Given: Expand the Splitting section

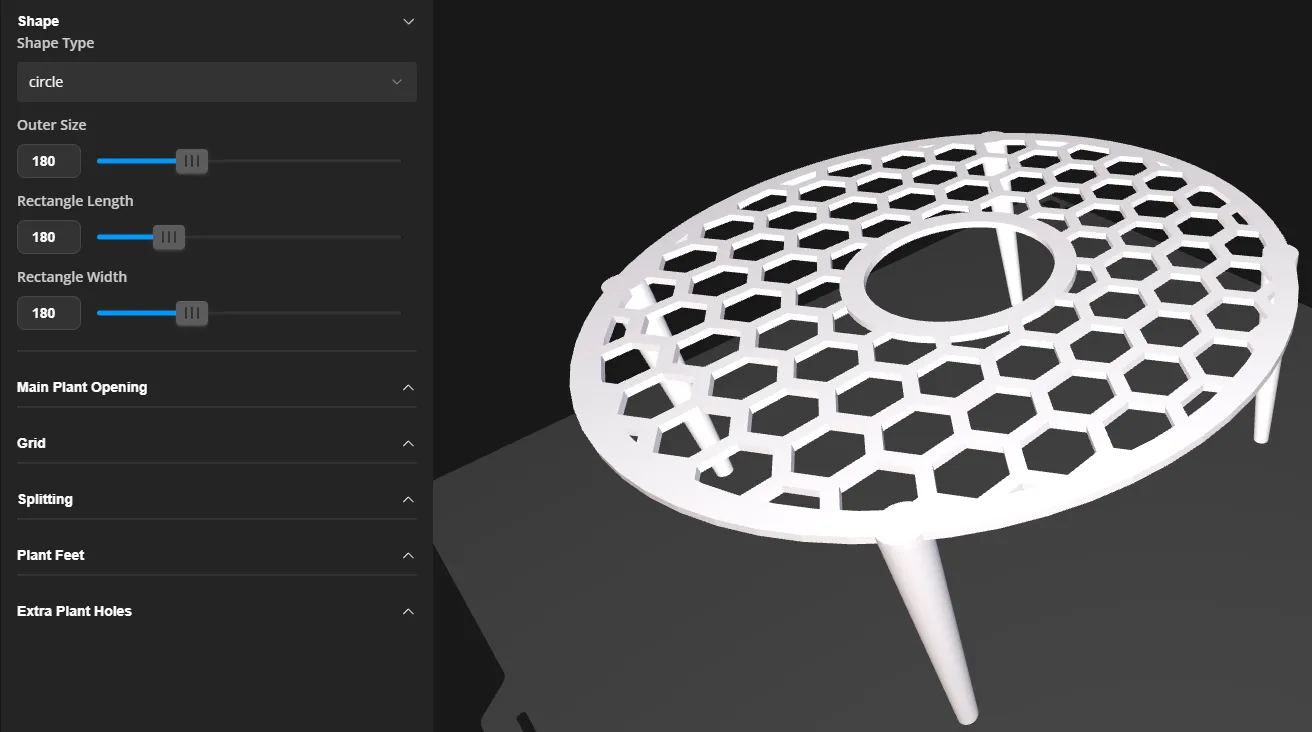Looking at the screenshot, I should point(216,499).
